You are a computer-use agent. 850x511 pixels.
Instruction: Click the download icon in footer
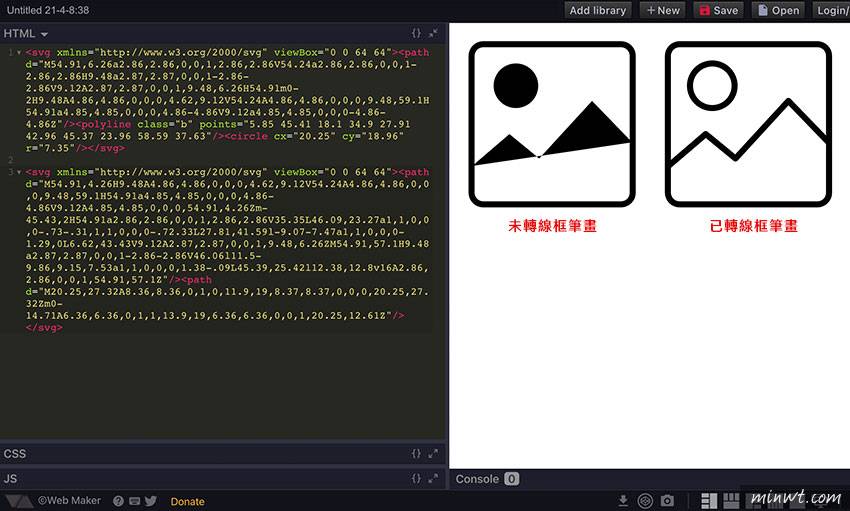click(623, 500)
